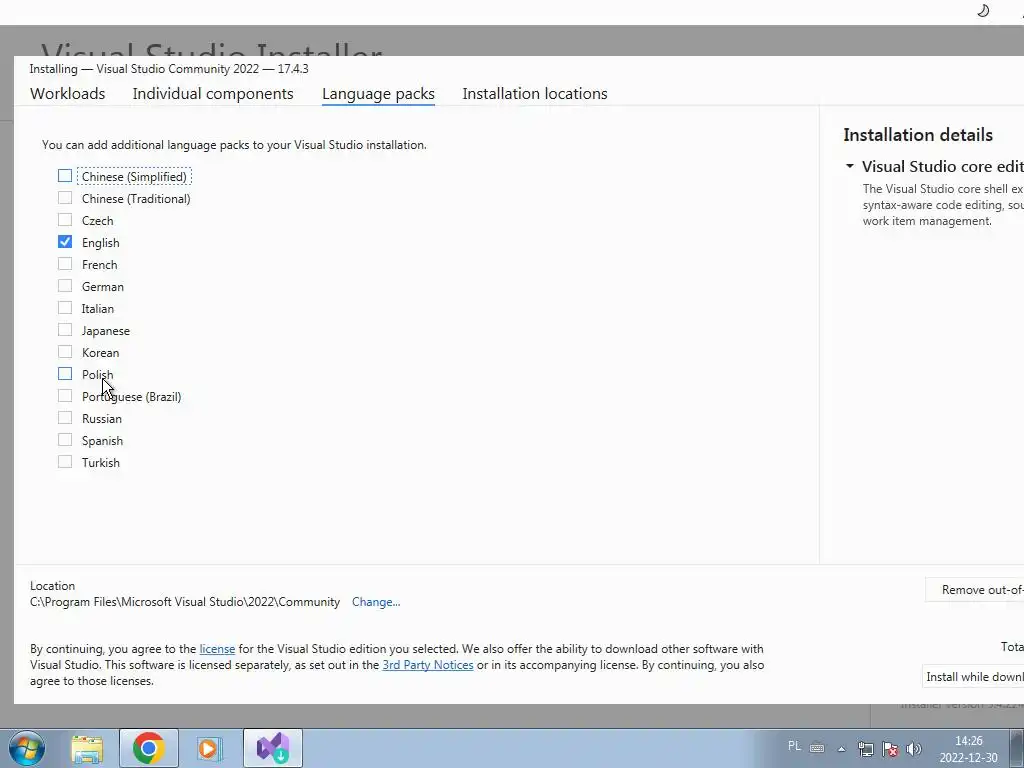Check the Korean language pack

tap(65, 352)
